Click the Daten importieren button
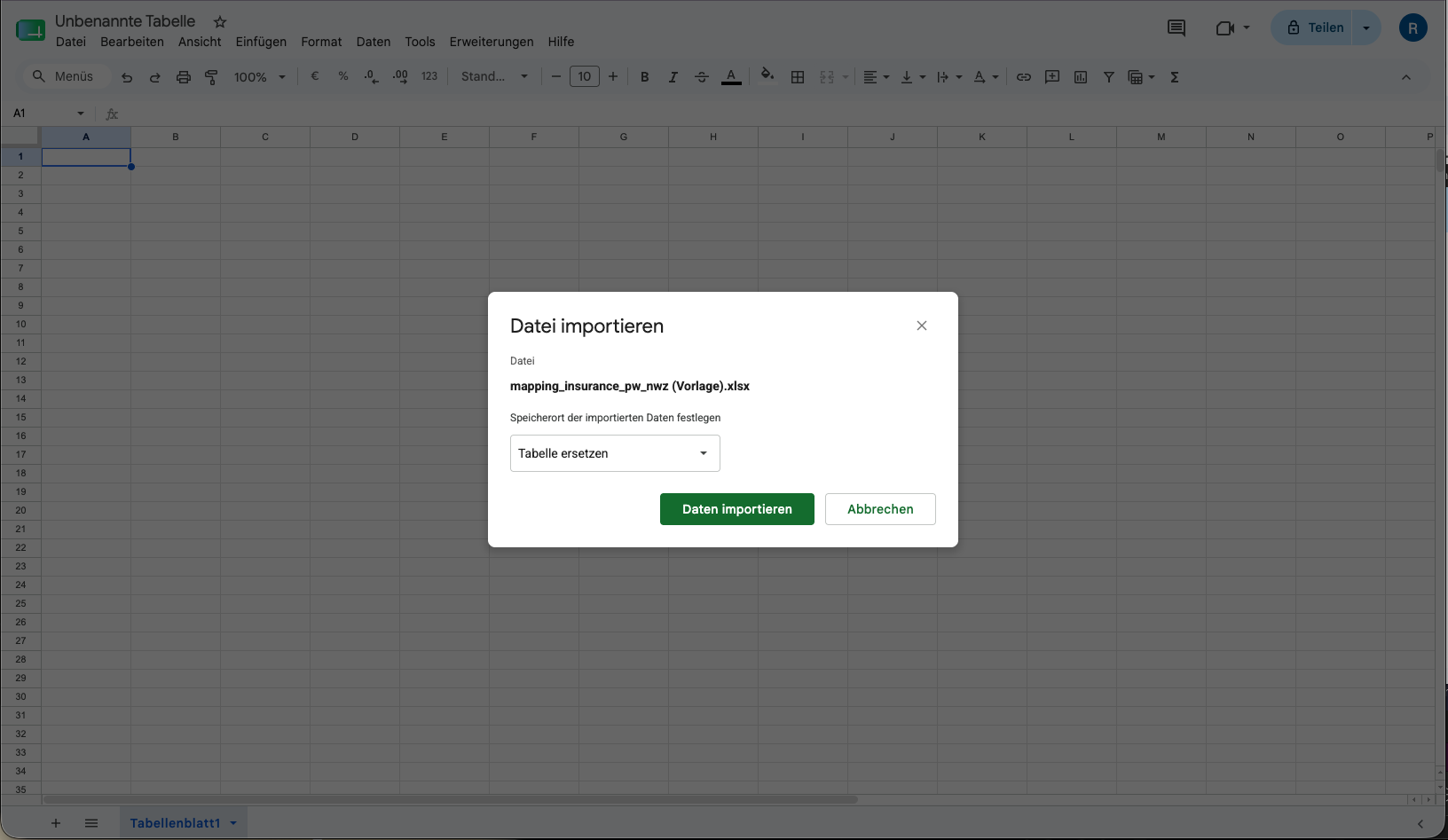 tap(737, 509)
